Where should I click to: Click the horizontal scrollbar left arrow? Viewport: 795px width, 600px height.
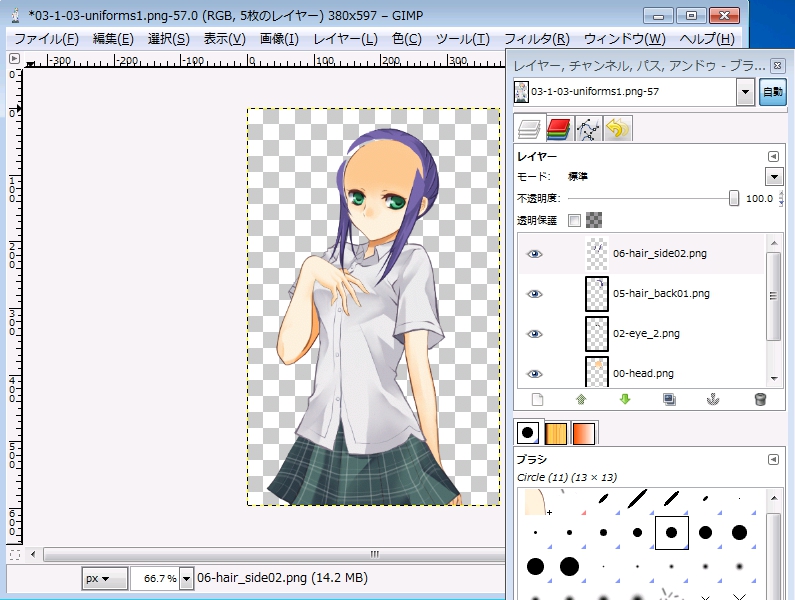[33, 554]
